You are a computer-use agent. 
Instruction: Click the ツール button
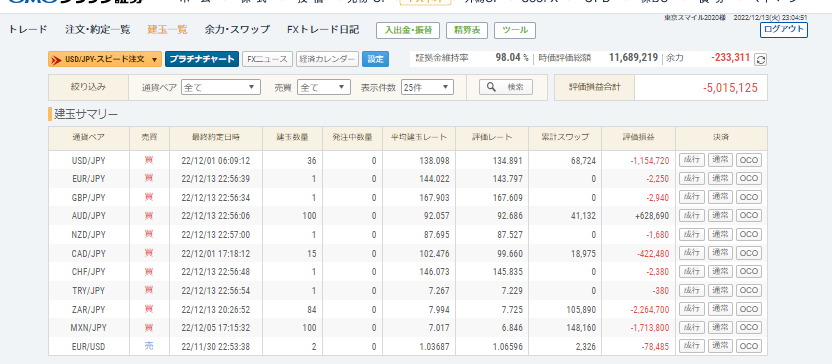tap(515, 30)
